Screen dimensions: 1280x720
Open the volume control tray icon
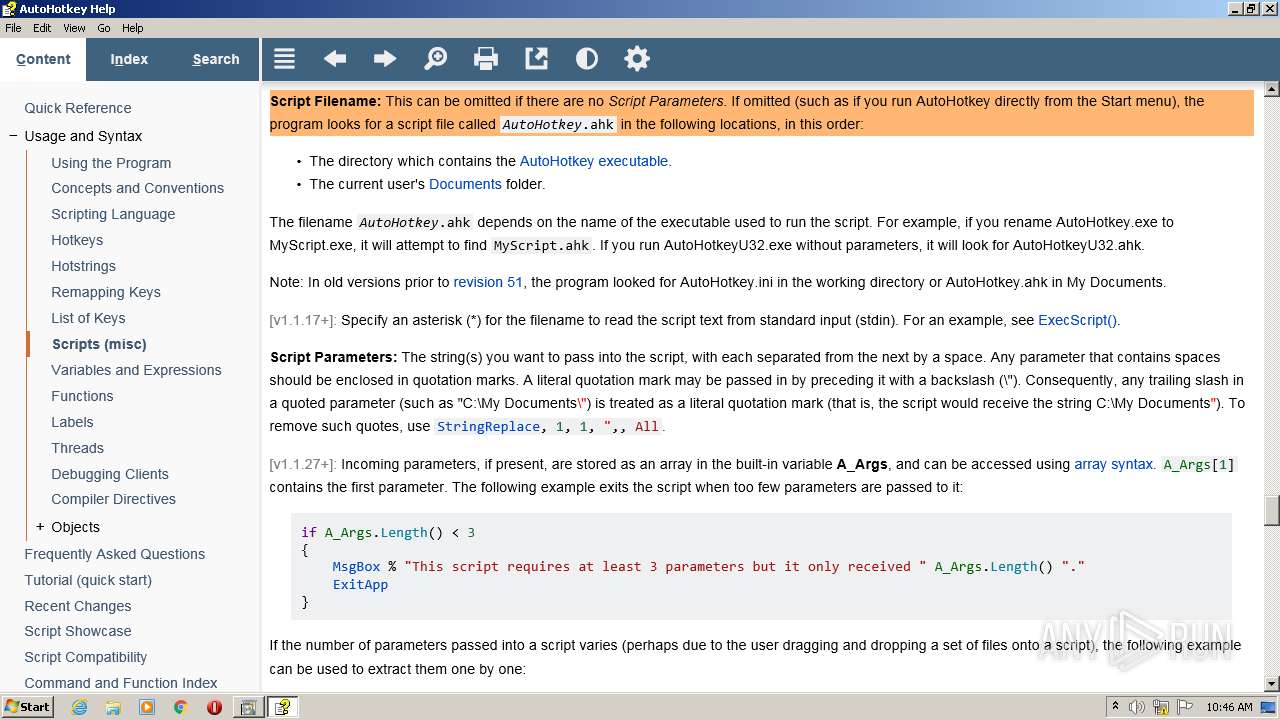pyautogui.click(x=1137, y=707)
